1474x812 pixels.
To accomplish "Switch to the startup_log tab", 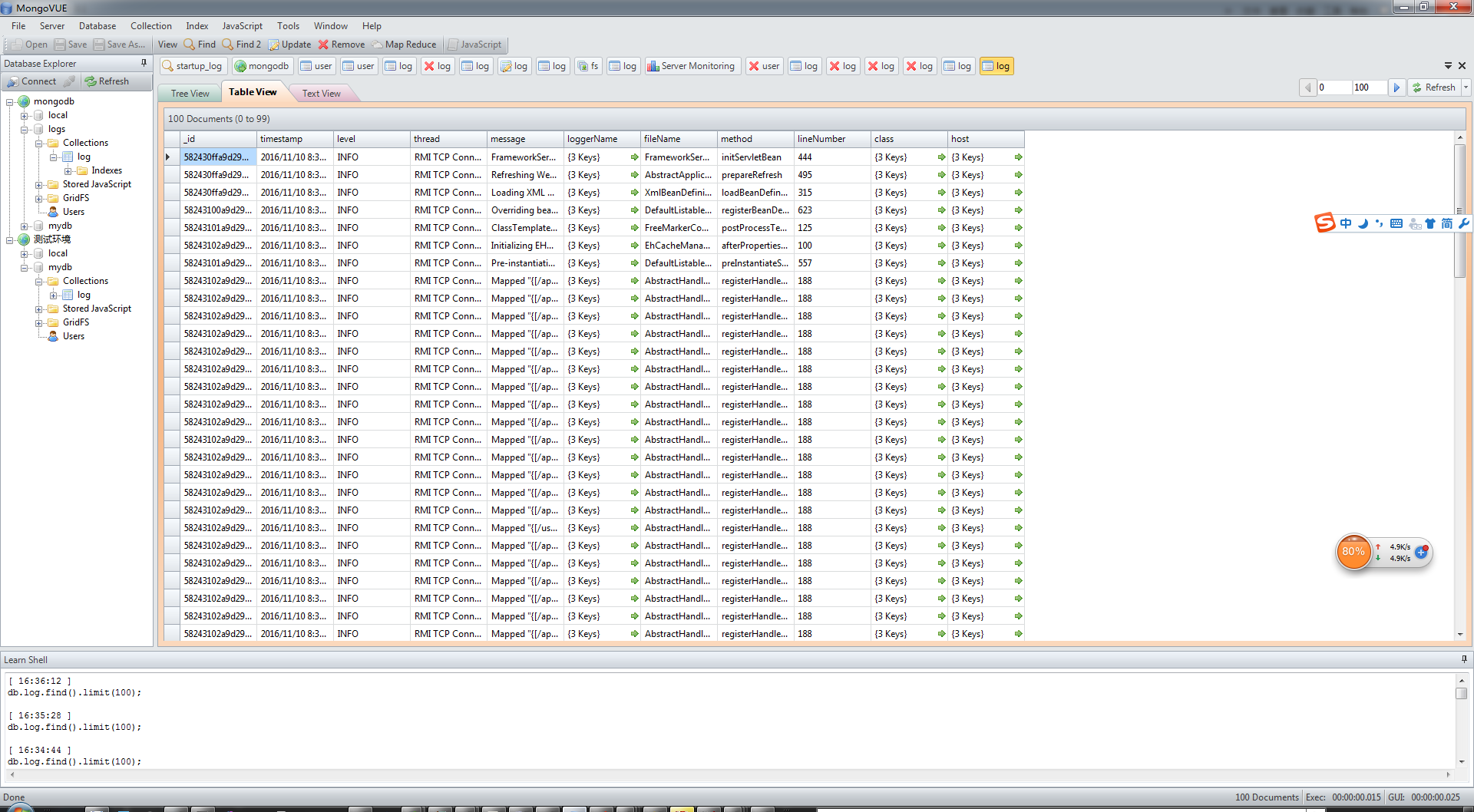I will pyautogui.click(x=192, y=66).
